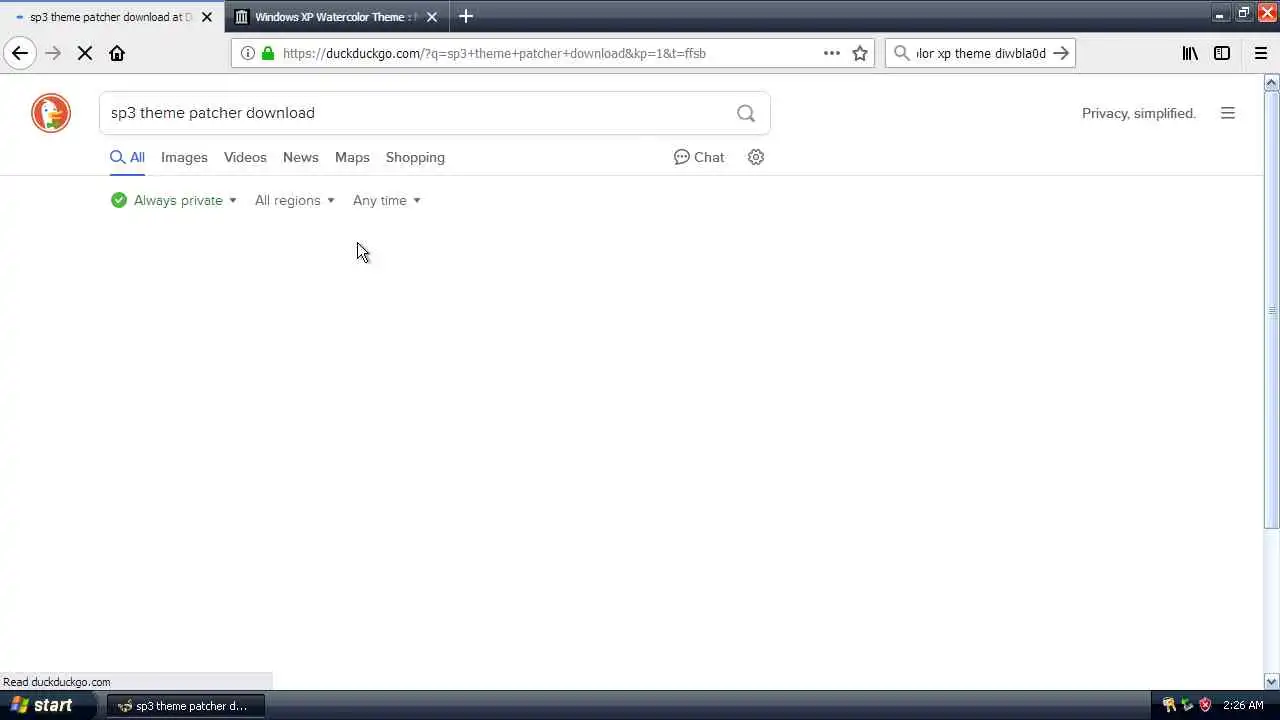Open DuckDuckGo Chat
The image size is (1280, 720).
click(x=699, y=157)
